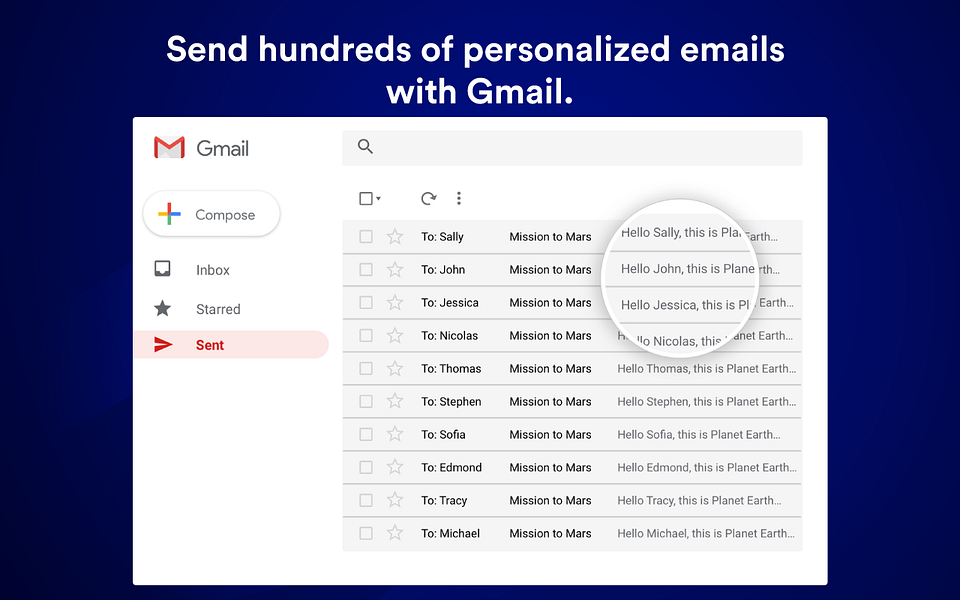The height and width of the screenshot is (600, 960).
Task: Open the three-dot more options menu
Action: 459,198
